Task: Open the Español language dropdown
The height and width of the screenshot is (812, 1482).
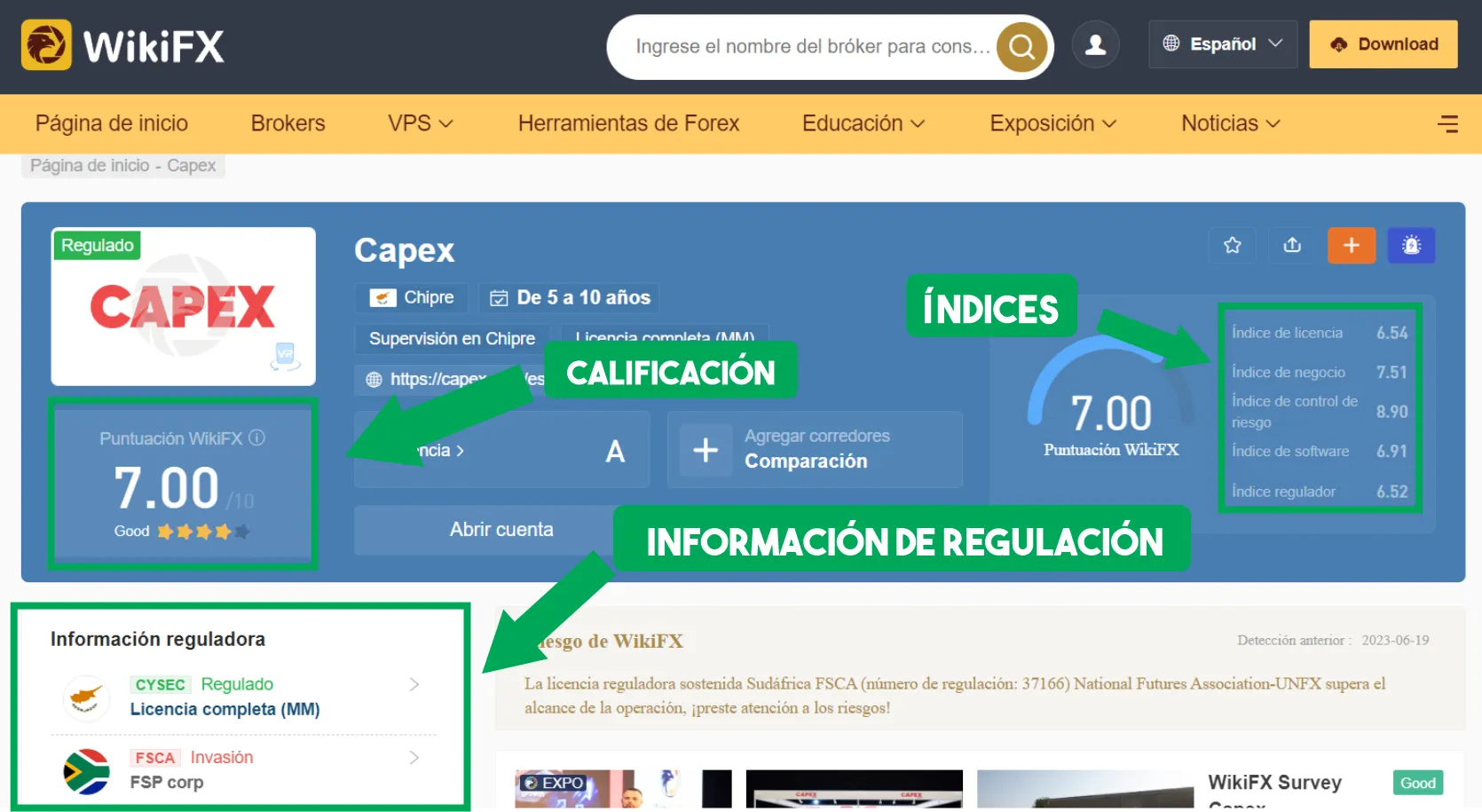Action: 1223,44
